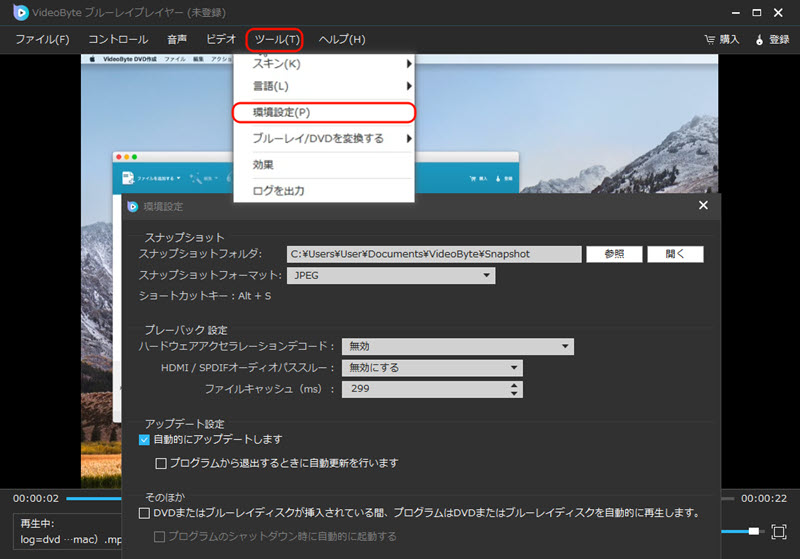Select 環境設定(P) menu entry

[324, 113]
